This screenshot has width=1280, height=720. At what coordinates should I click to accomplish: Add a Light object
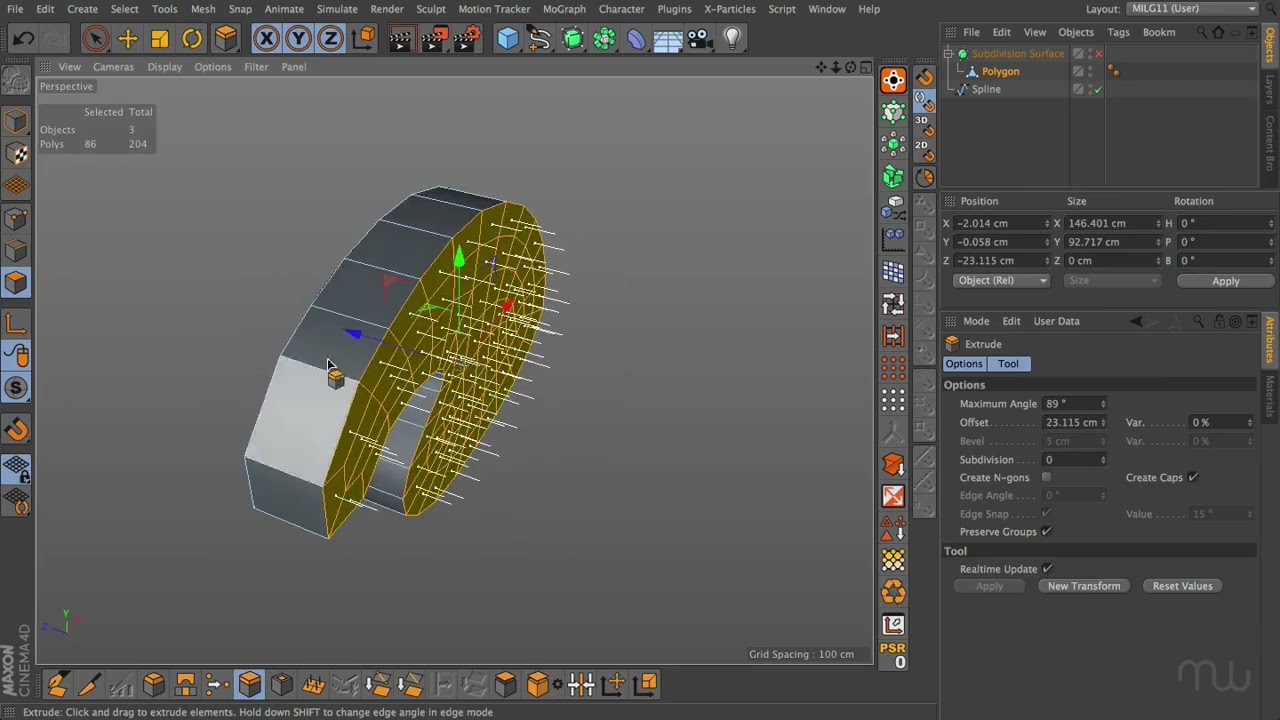point(732,39)
